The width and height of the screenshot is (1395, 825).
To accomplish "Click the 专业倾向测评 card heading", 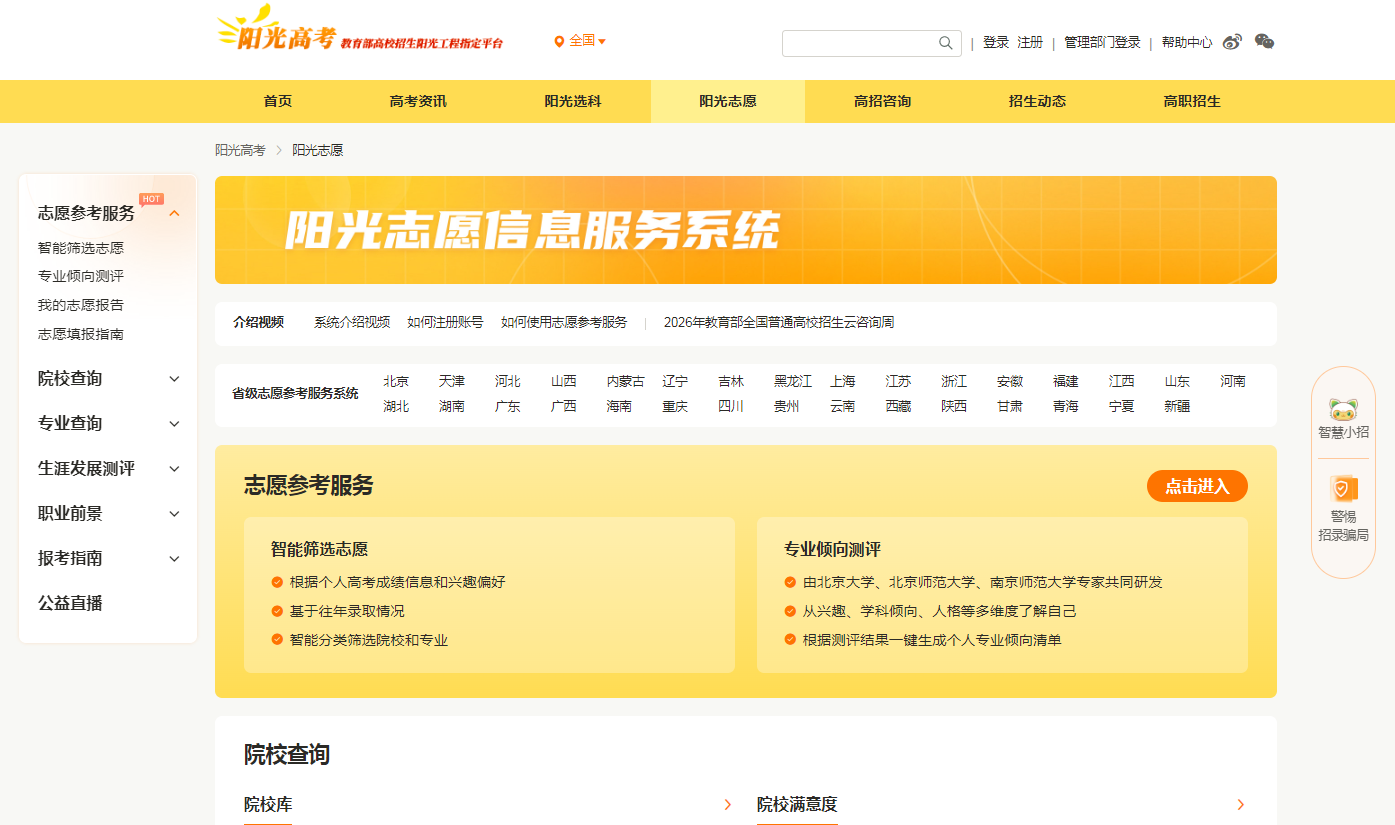I will 832,549.
